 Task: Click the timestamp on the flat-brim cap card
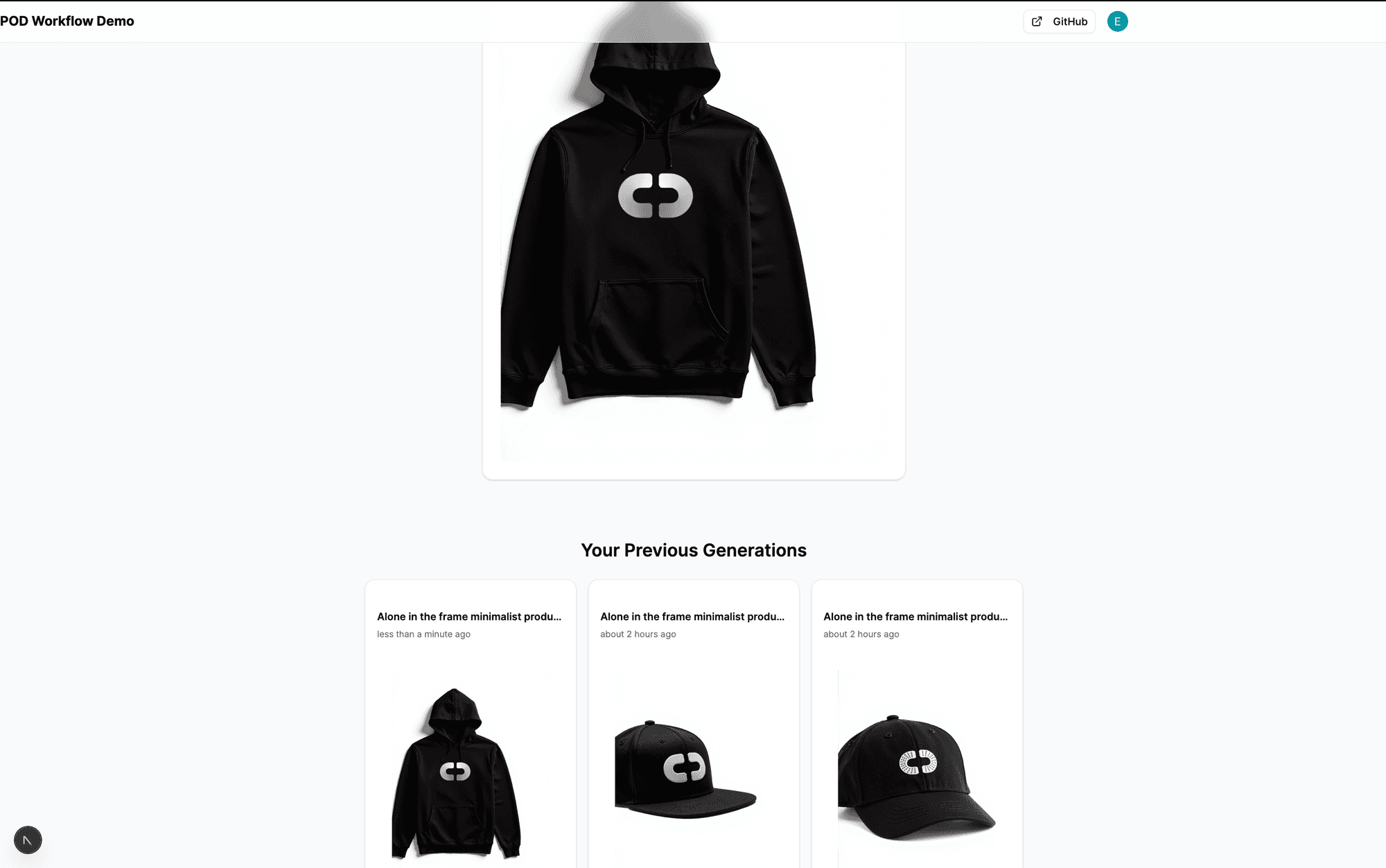click(x=638, y=634)
